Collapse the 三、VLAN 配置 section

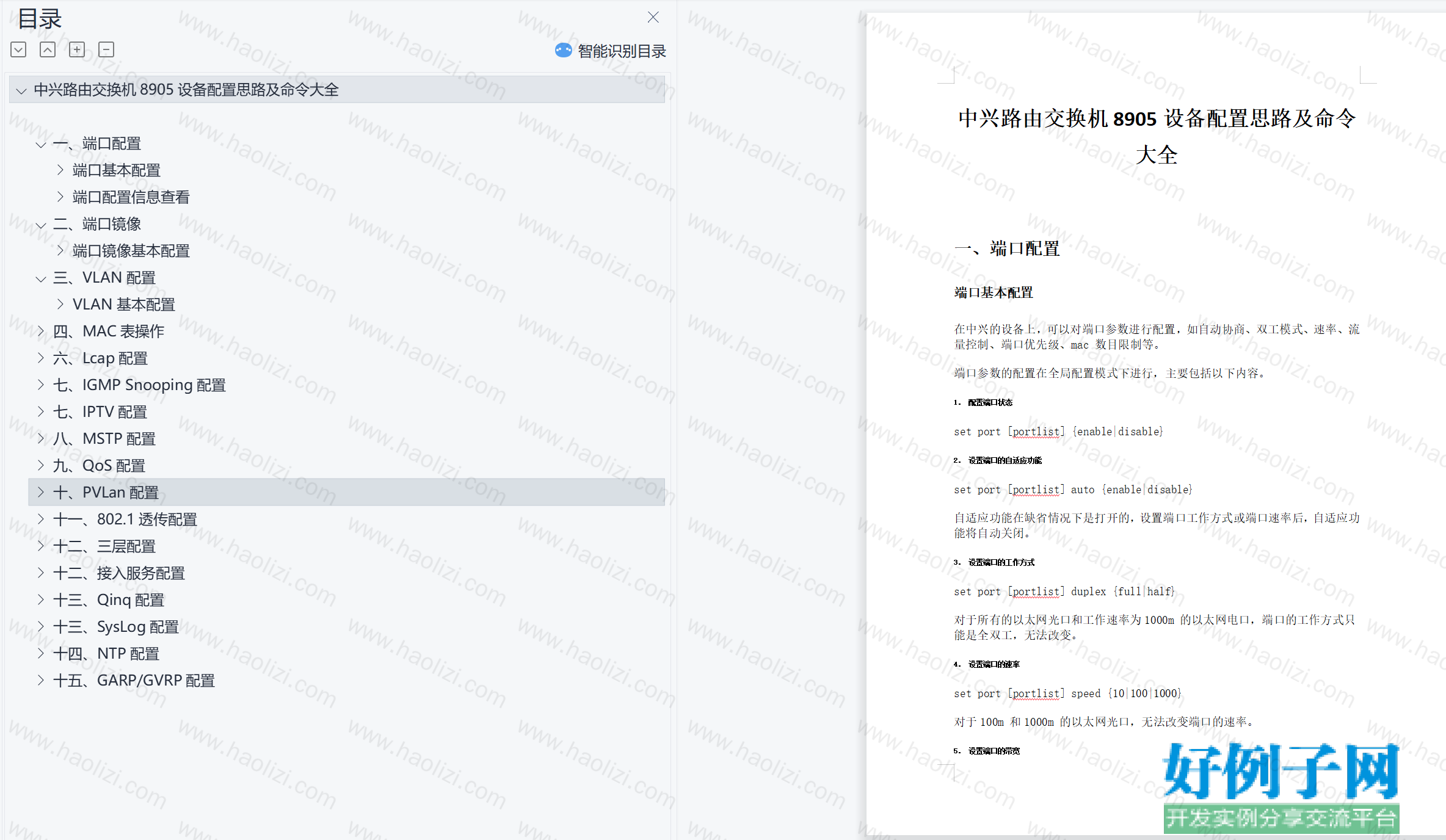tap(41, 279)
